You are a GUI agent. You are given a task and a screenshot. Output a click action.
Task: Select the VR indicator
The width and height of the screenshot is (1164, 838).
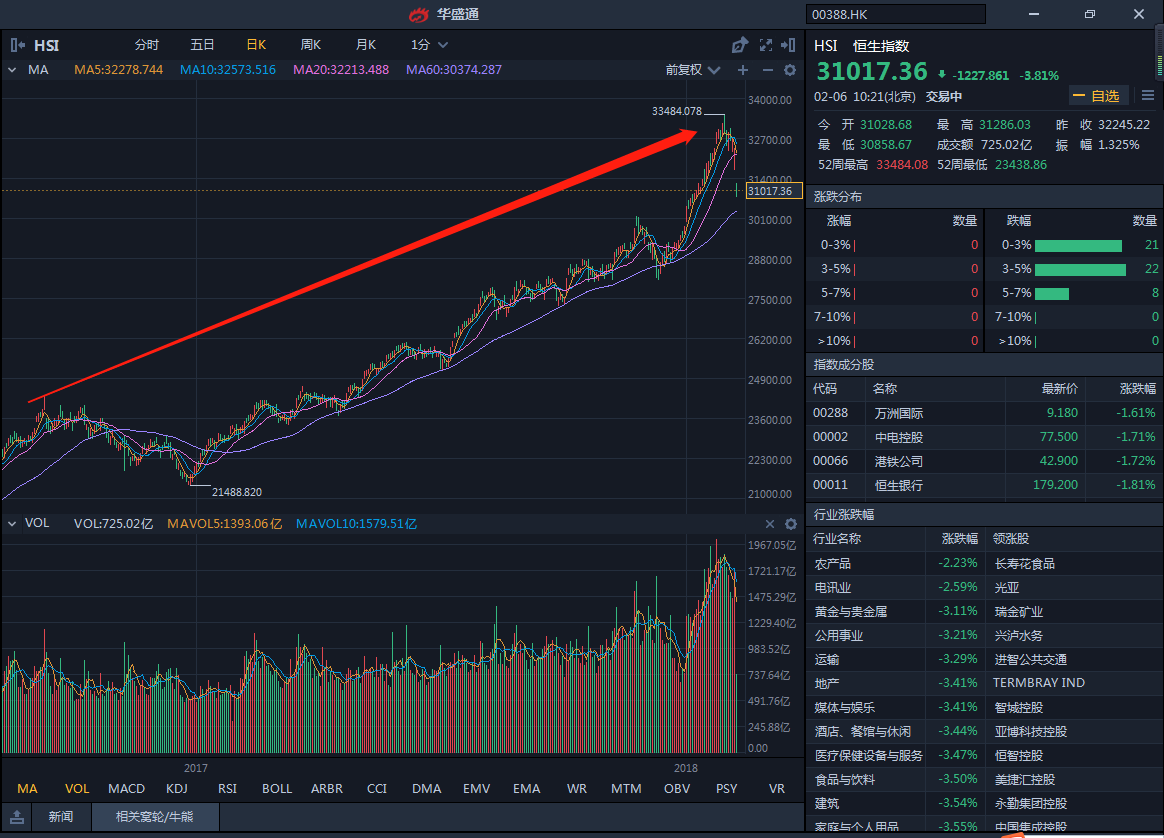[x=776, y=788]
